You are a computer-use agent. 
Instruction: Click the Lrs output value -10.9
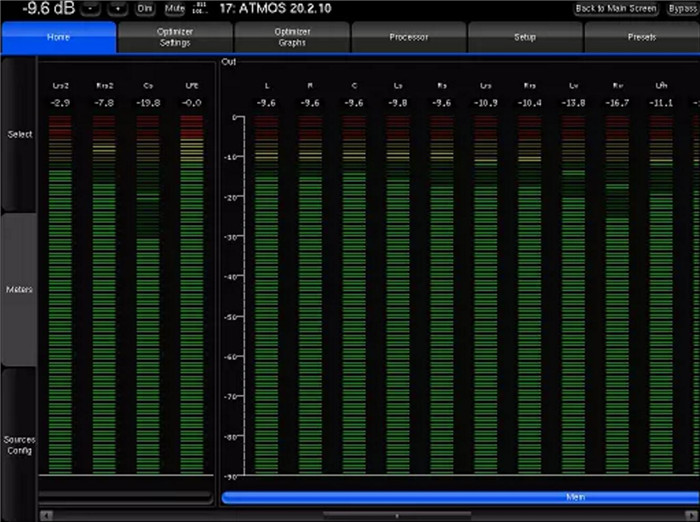pos(486,103)
